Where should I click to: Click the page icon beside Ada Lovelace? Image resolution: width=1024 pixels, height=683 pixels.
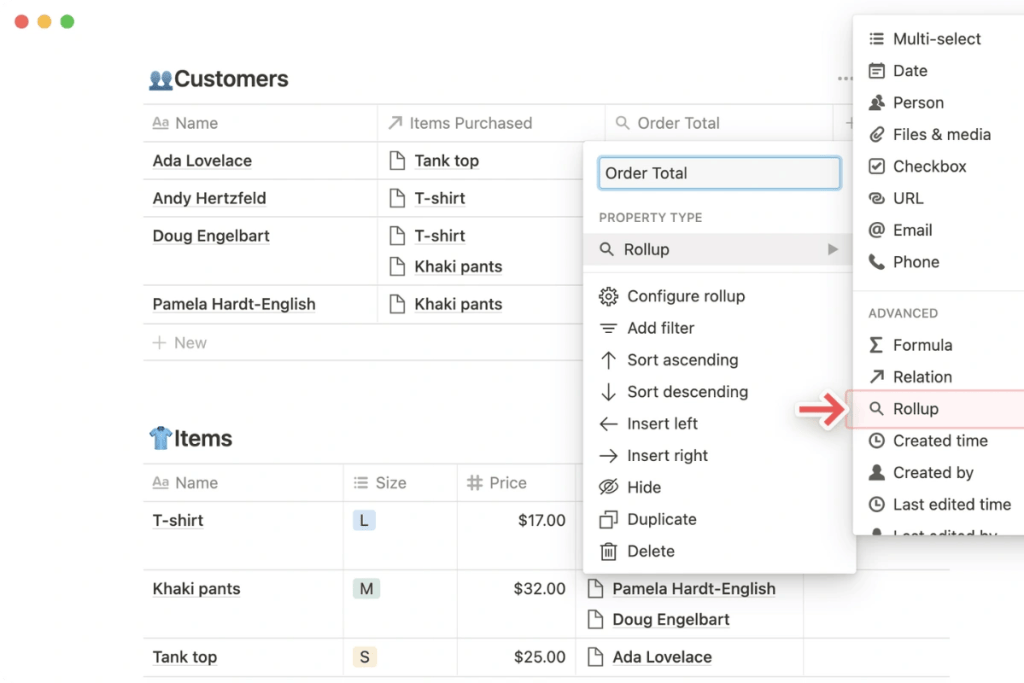coord(595,657)
